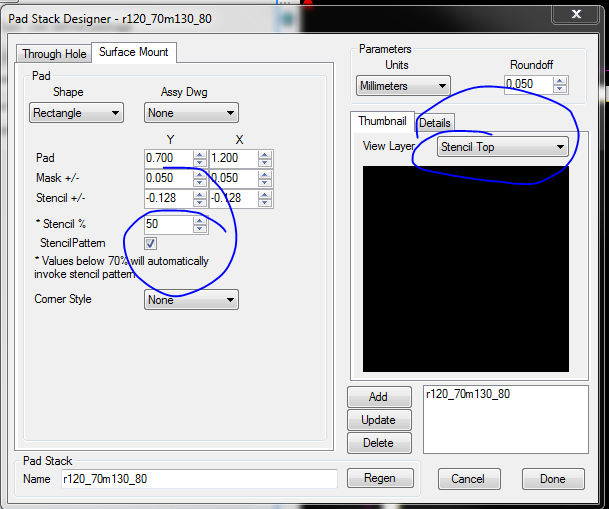Open the pad Shape dropdown showing Rectangle

(76, 113)
